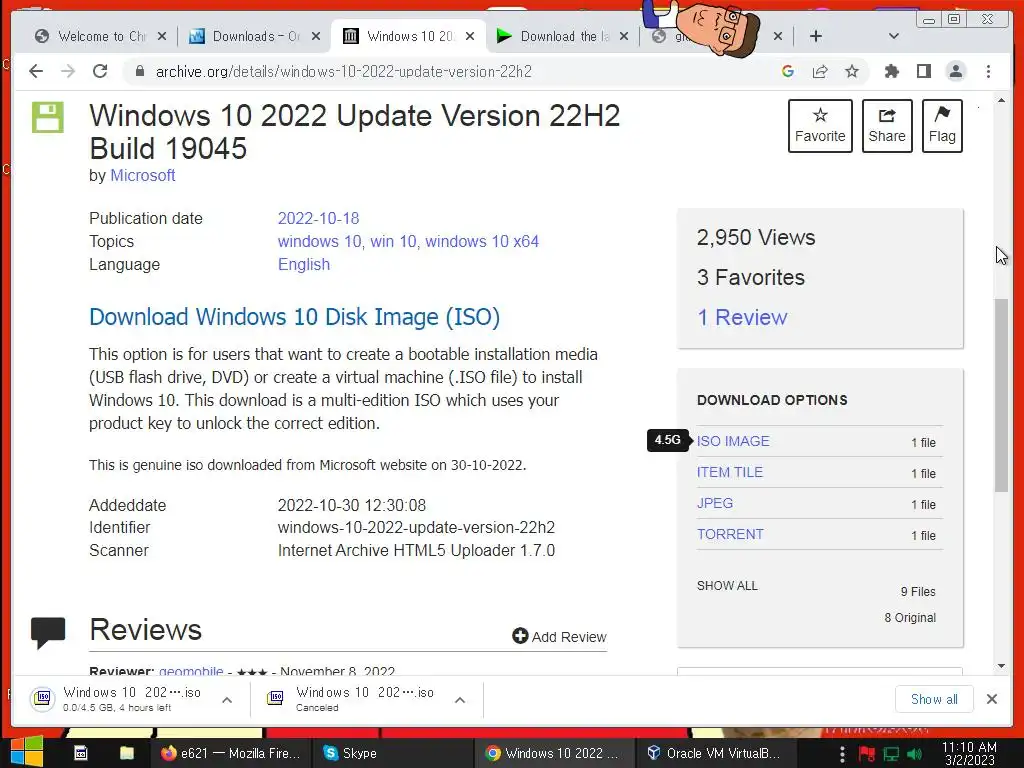Click the Share button on the page
Viewport: 1024px width, 768px height.
coord(887,126)
